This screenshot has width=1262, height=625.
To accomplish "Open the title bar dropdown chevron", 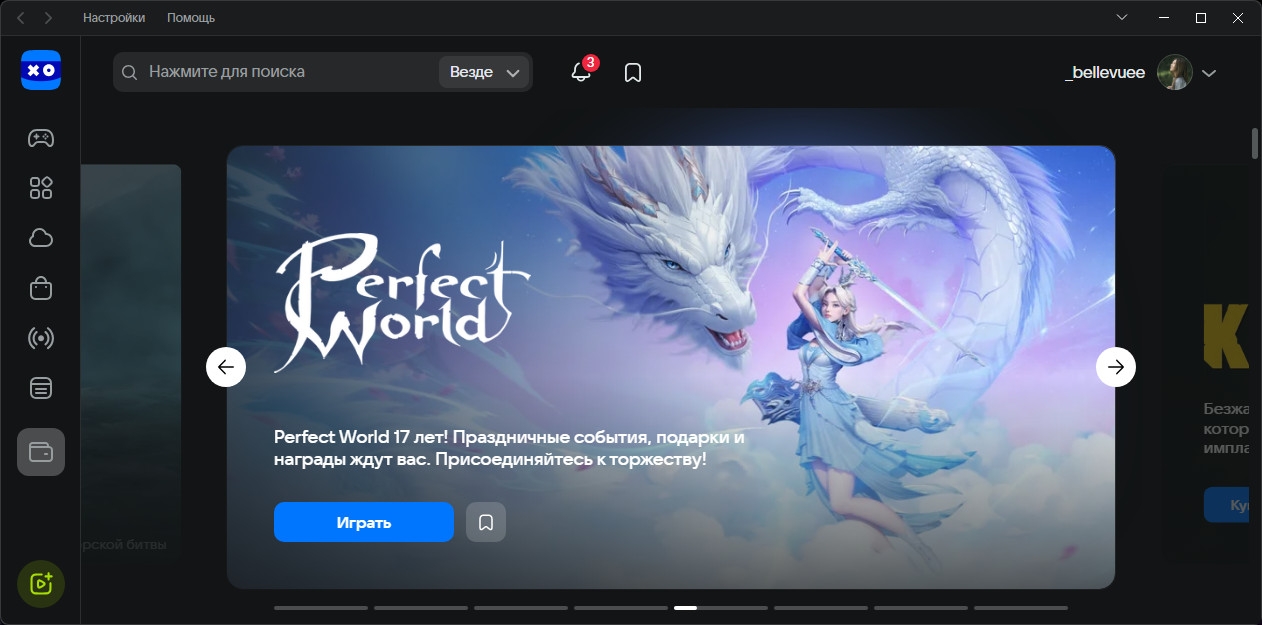I will pyautogui.click(x=1122, y=18).
